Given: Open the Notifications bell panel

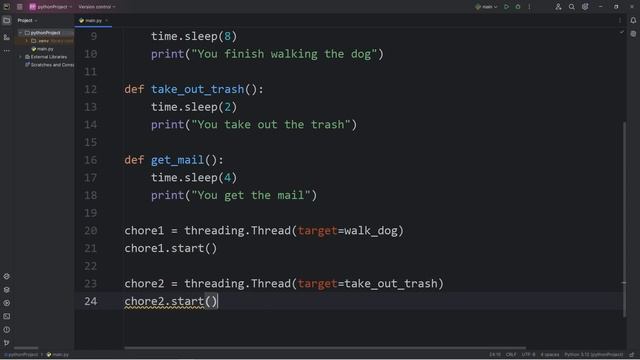Looking at the screenshot, I should (x=633, y=20).
